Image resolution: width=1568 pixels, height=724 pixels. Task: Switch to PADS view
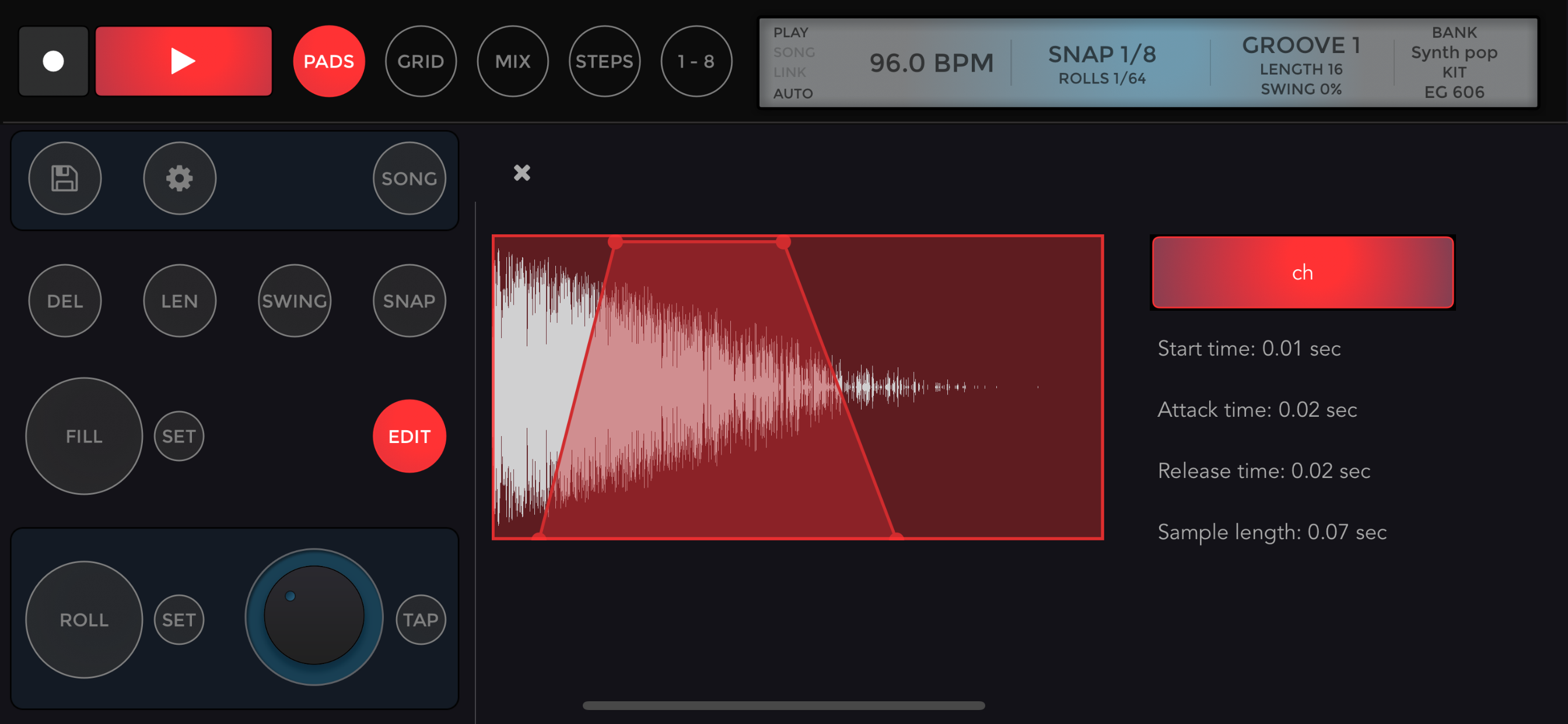pyautogui.click(x=328, y=61)
